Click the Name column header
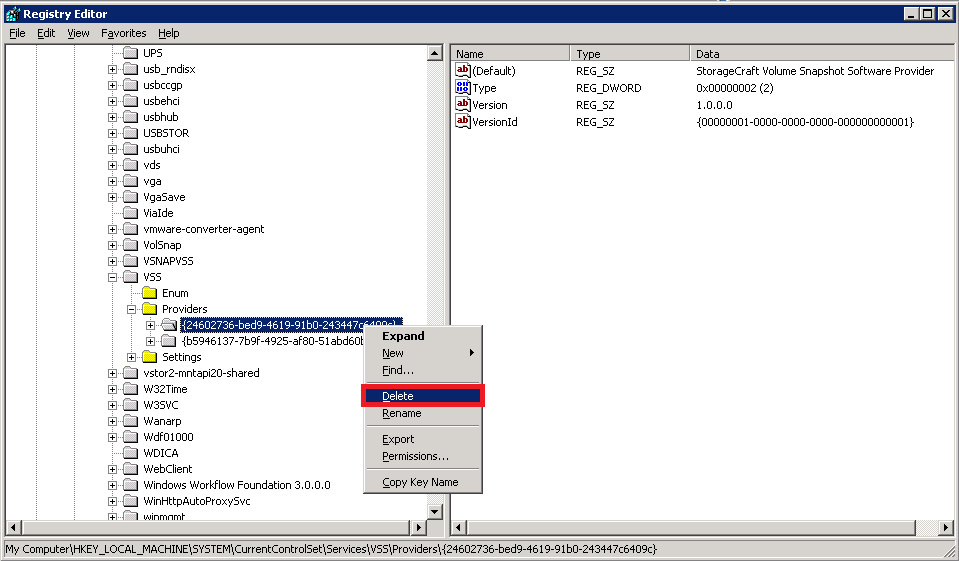The width and height of the screenshot is (959, 561). click(510, 54)
